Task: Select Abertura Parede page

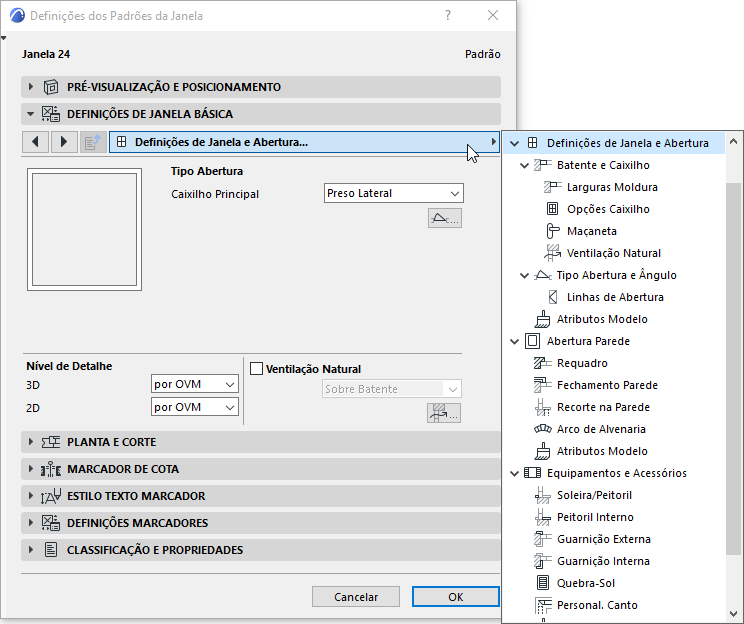Action: (588, 341)
